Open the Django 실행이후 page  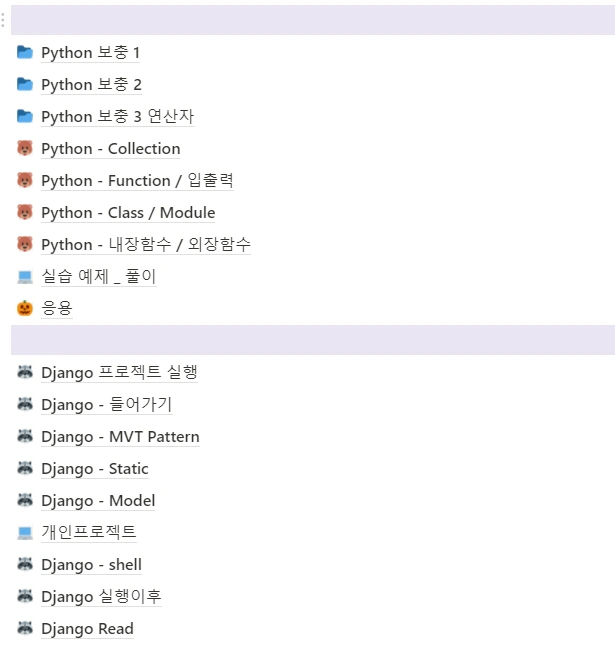[101, 597]
